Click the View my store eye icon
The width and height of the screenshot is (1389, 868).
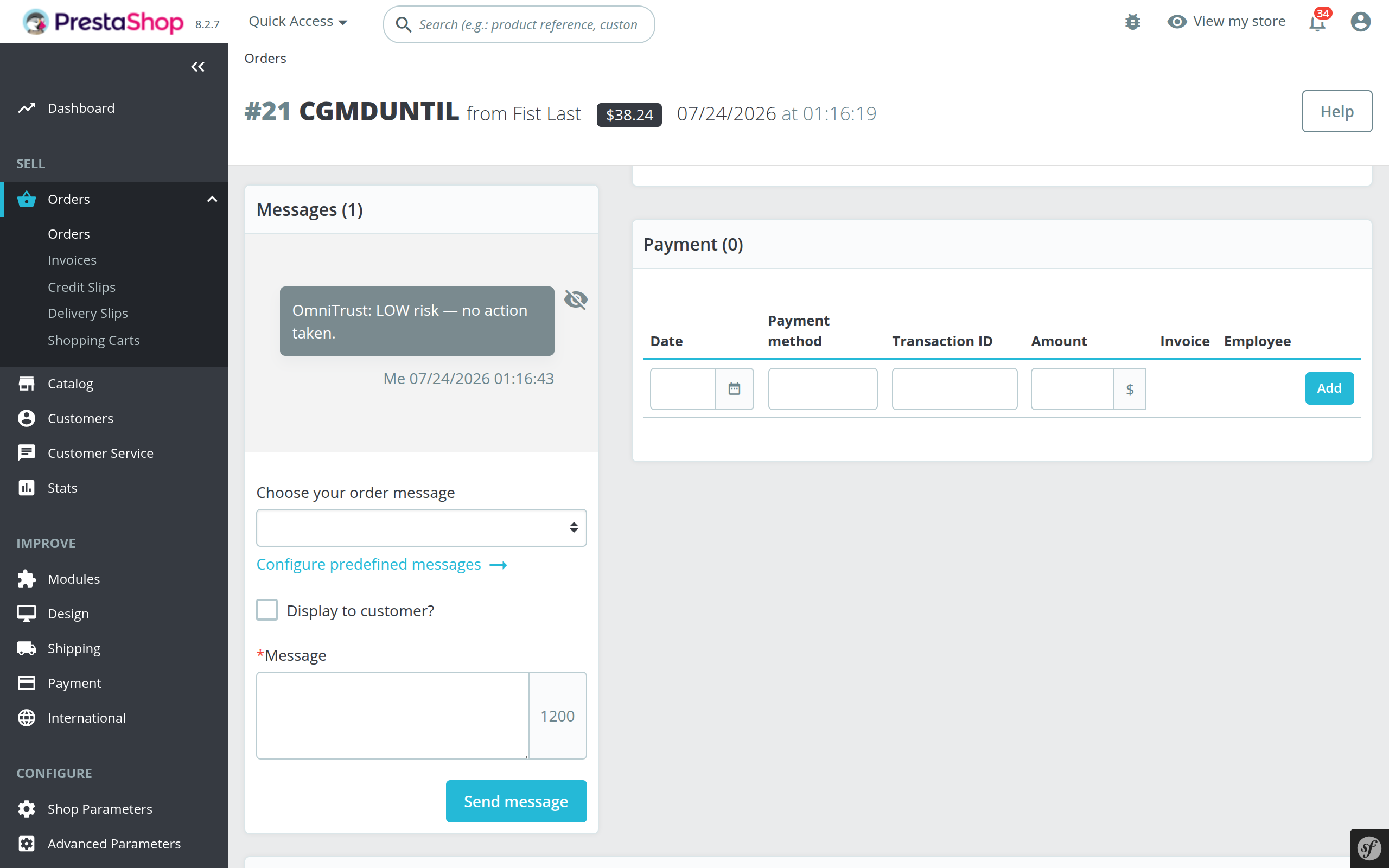[x=1177, y=22]
